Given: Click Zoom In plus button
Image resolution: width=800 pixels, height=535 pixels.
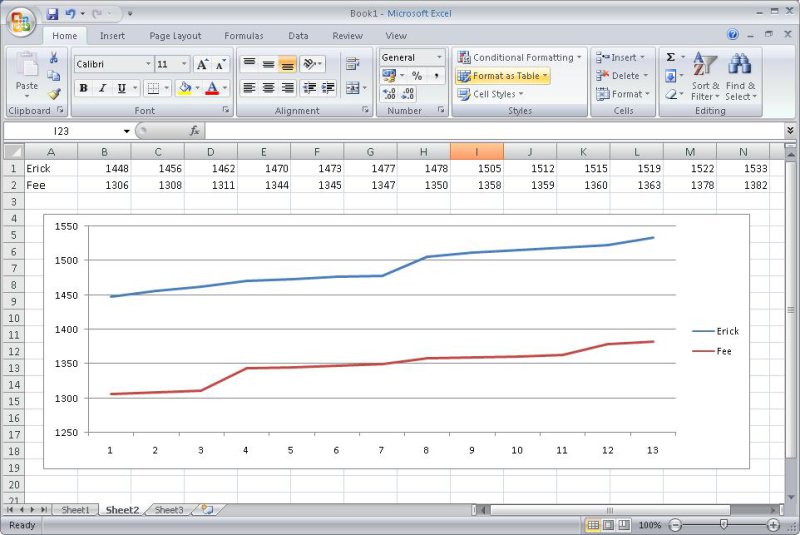Looking at the screenshot, I should coord(773,525).
